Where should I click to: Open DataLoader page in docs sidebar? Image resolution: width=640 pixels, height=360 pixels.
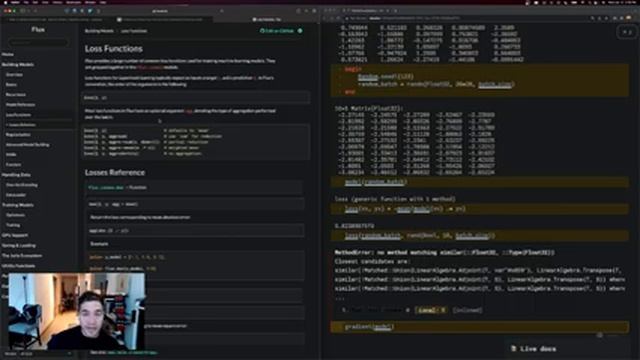point(16,195)
